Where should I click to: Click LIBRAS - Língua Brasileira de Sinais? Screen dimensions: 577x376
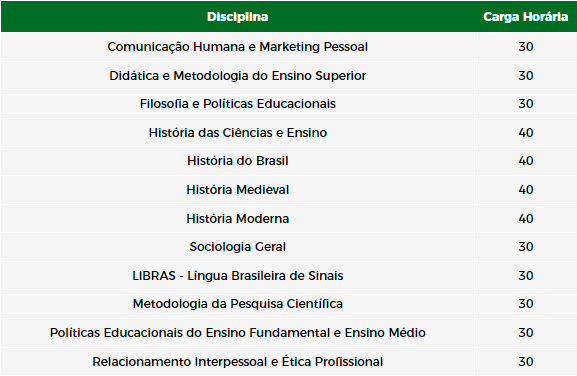click(x=237, y=276)
